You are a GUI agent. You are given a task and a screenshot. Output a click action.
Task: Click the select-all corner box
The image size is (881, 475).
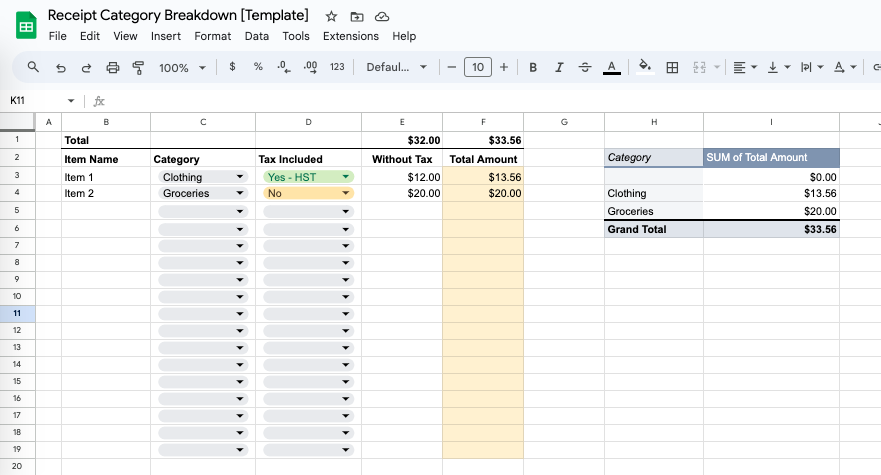(17, 122)
